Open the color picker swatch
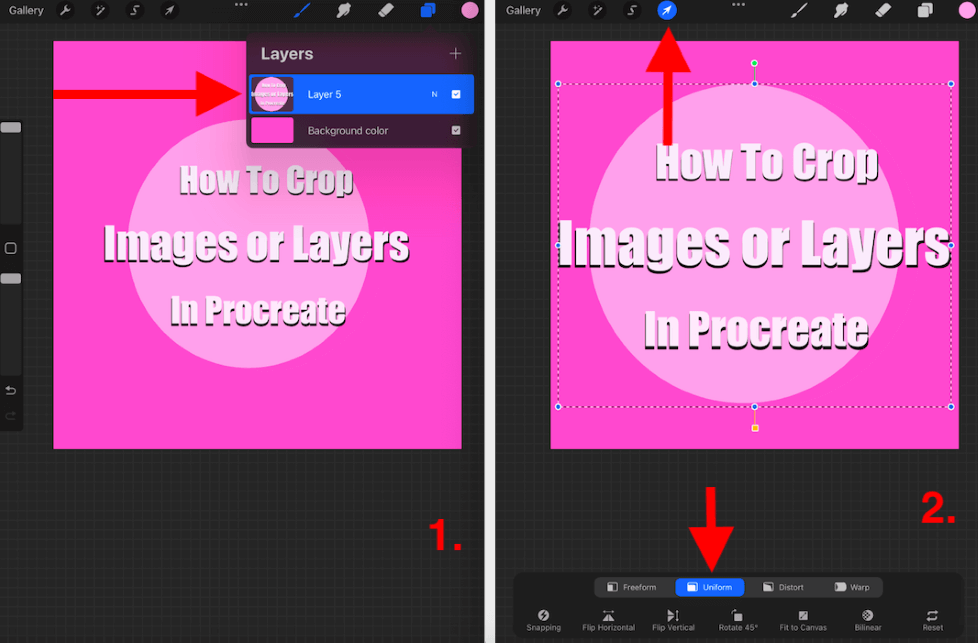The width and height of the screenshot is (978, 643). click(468, 11)
